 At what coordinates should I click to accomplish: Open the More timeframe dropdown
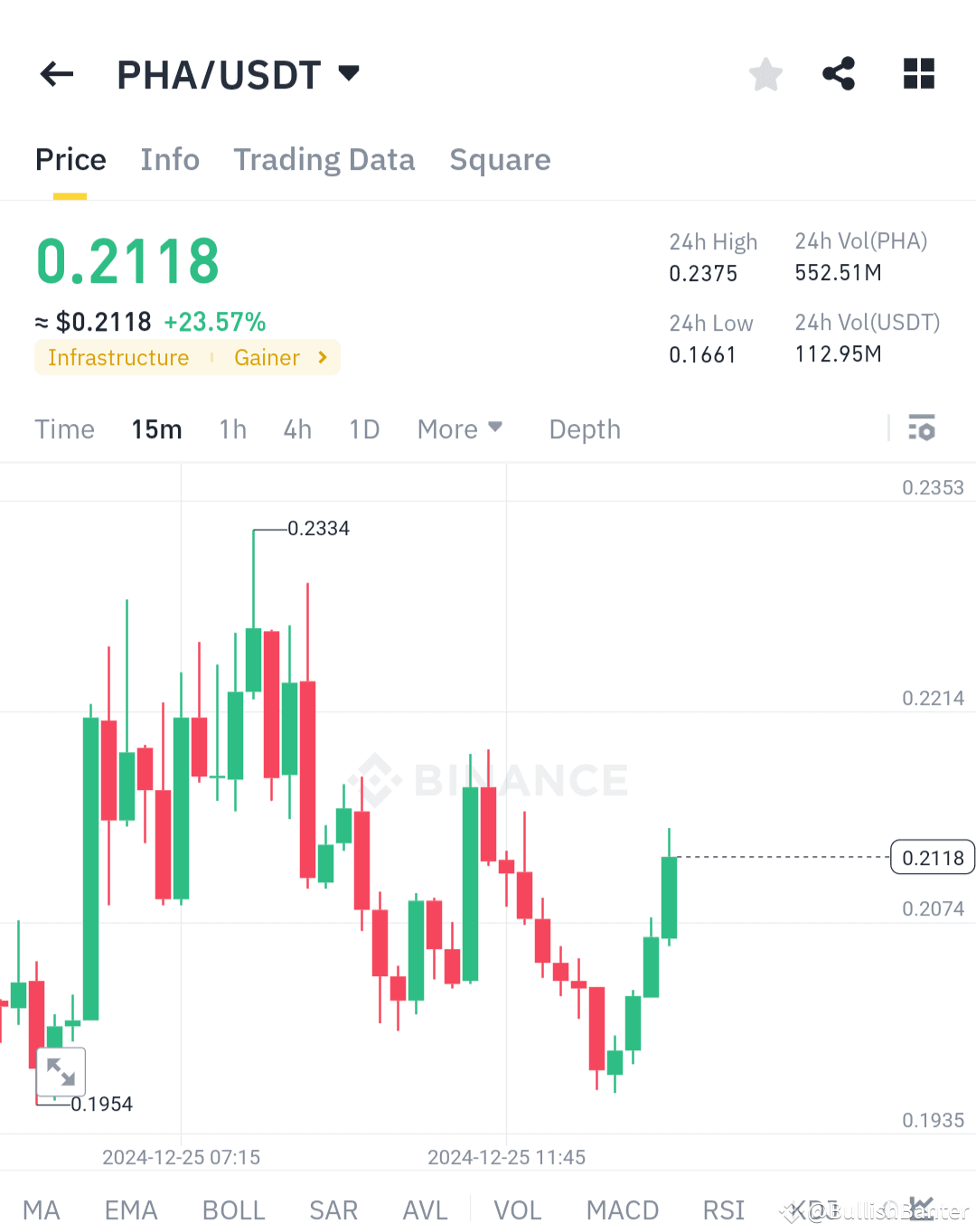tap(459, 428)
